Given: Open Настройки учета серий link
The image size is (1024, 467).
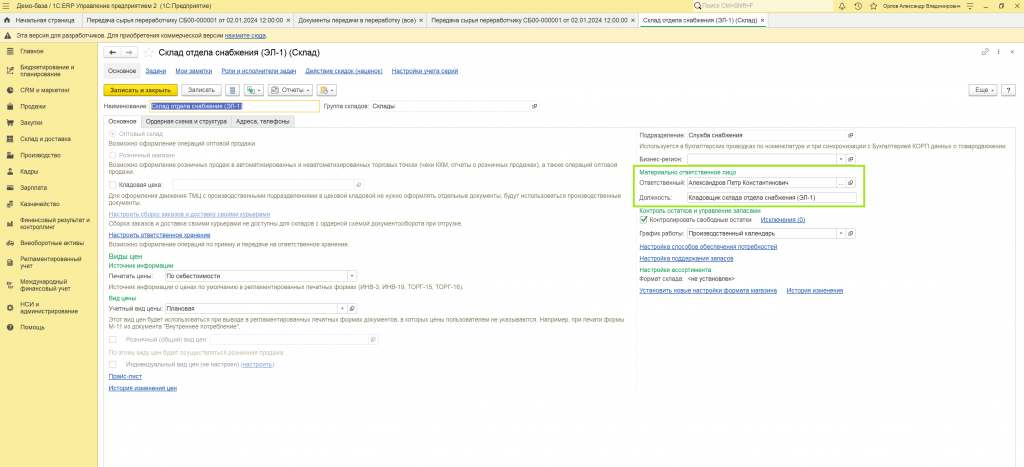Looking at the screenshot, I should click(x=425, y=71).
